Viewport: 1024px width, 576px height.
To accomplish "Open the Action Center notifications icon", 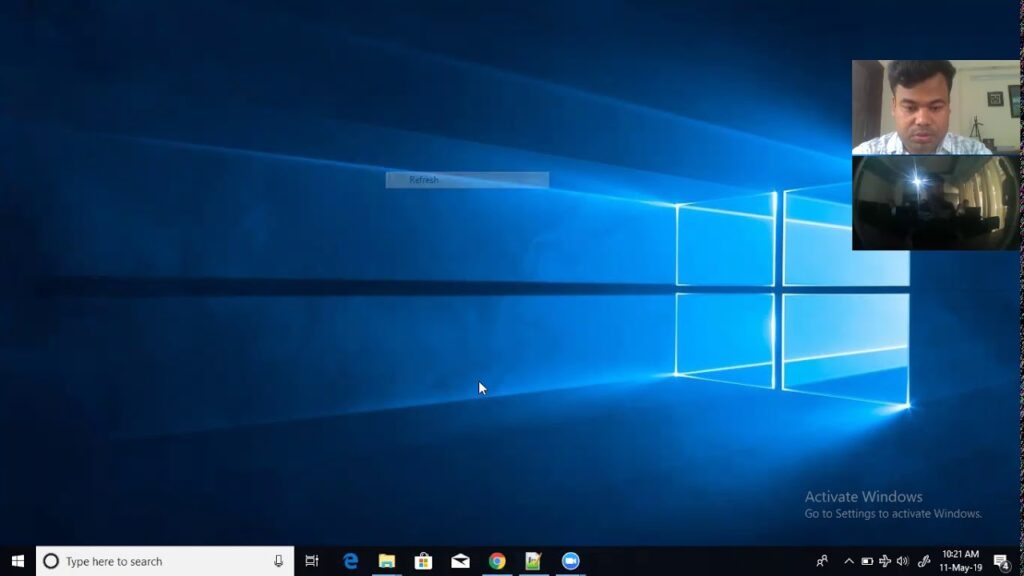I will point(1002,561).
